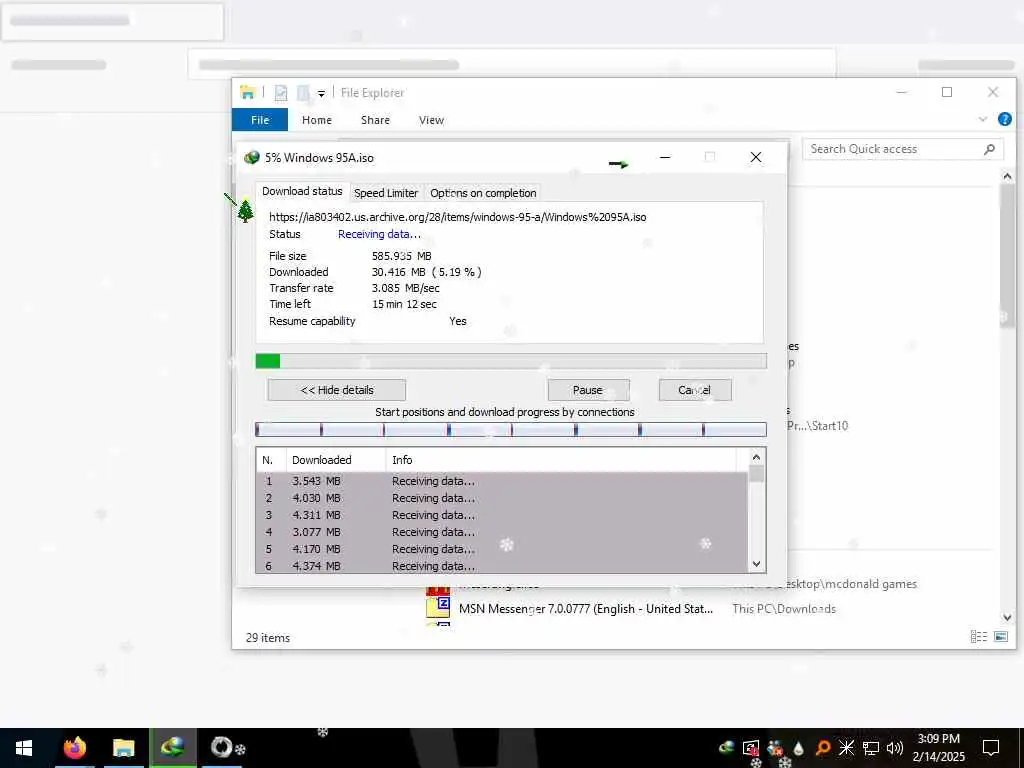Select connection row 3 with 4.311 MB
The width and height of the screenshot is (1024, 768).
point(502,515)
